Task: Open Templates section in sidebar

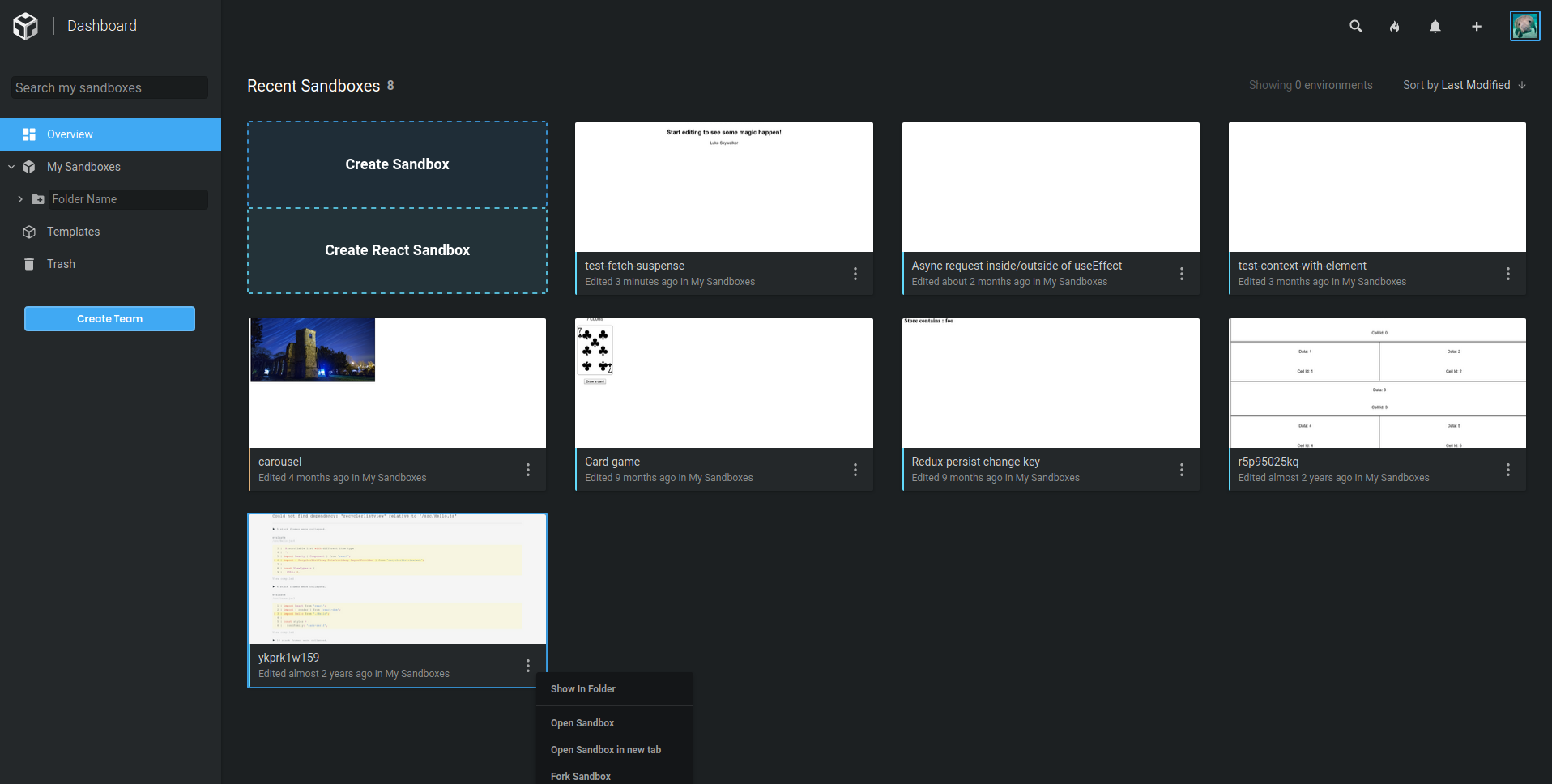Action: click(x=73, y=232)
